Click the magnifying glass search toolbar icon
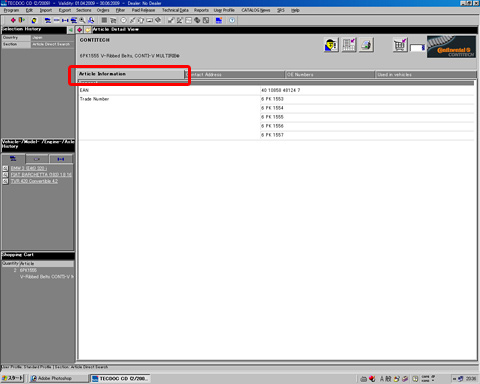The height and width of the screenshot is (384, 480). point(82,20)
